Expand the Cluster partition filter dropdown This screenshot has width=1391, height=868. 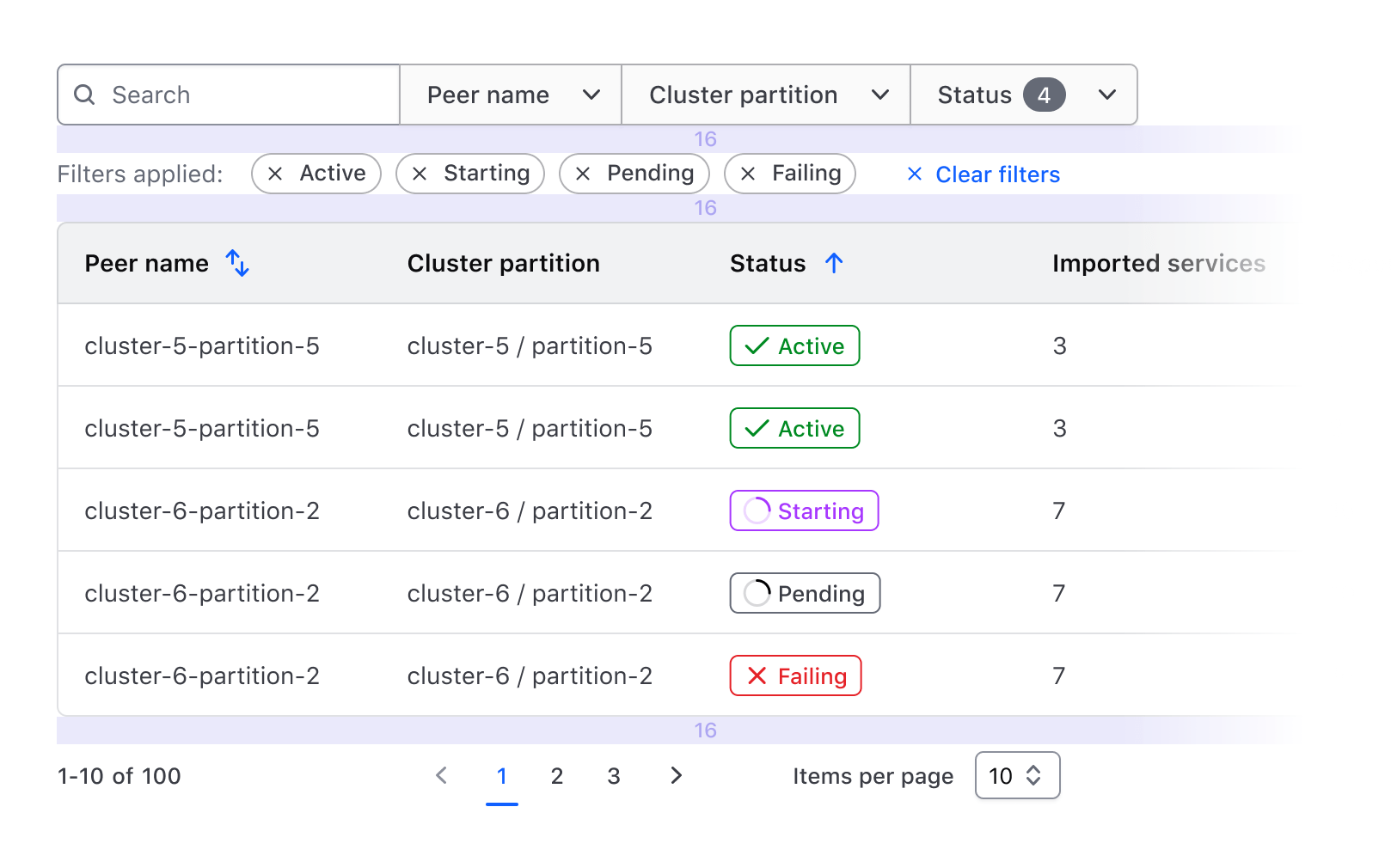click(766, 95)
